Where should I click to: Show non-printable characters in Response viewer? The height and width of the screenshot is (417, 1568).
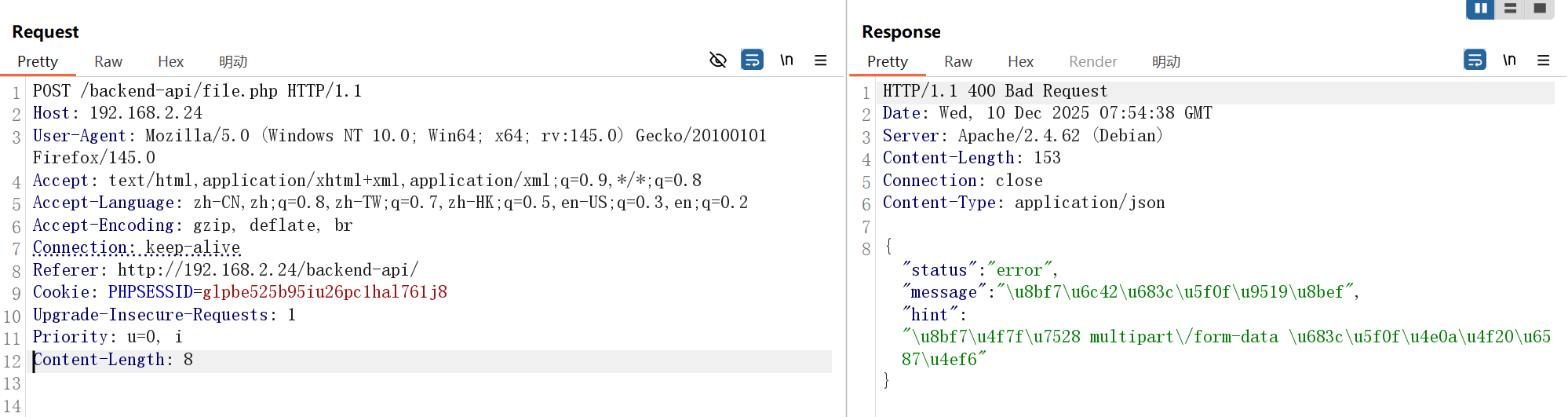tap(1509, 60)
